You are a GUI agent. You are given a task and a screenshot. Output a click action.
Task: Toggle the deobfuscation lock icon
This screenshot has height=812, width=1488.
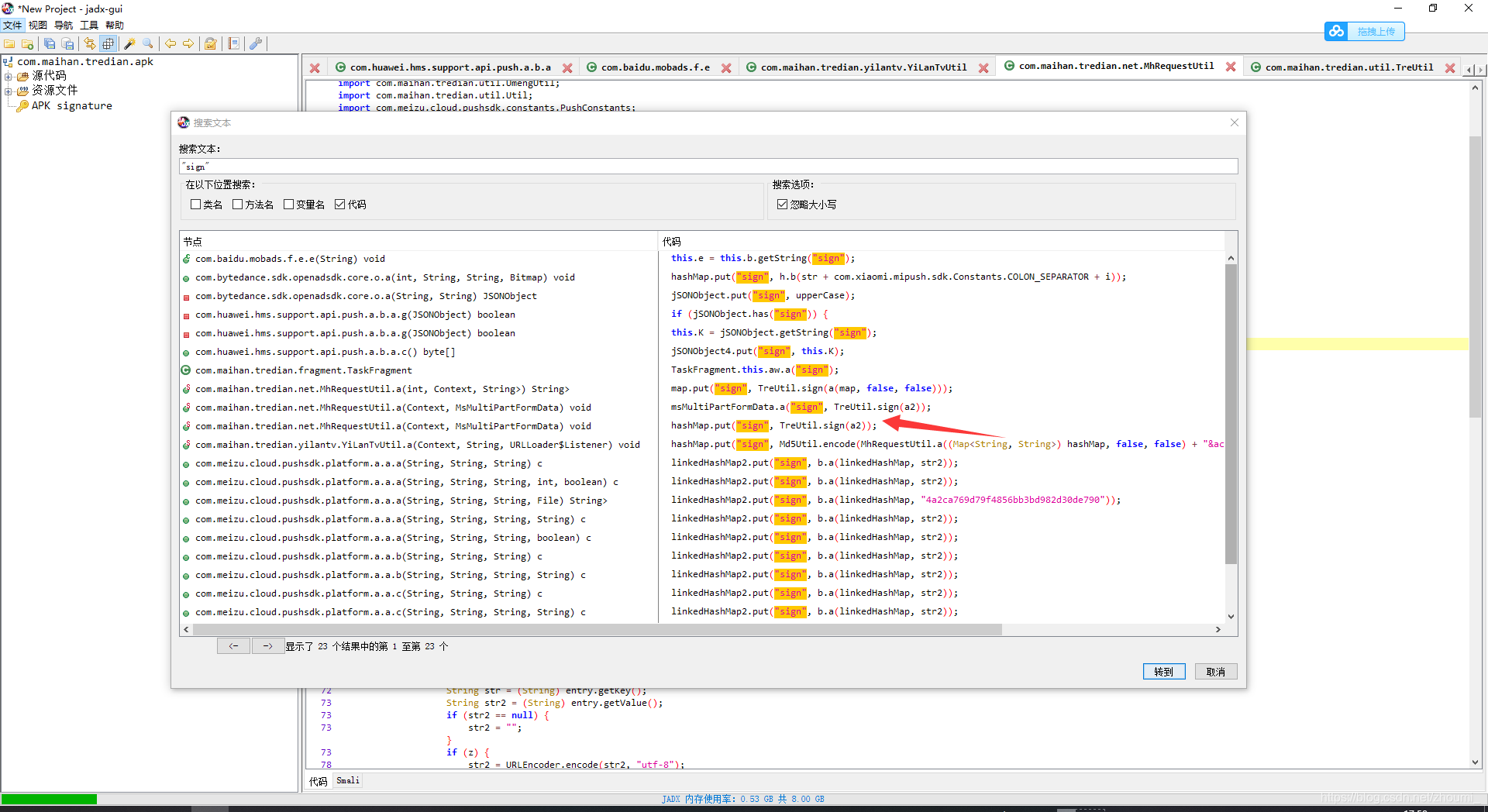pos(210,44)
